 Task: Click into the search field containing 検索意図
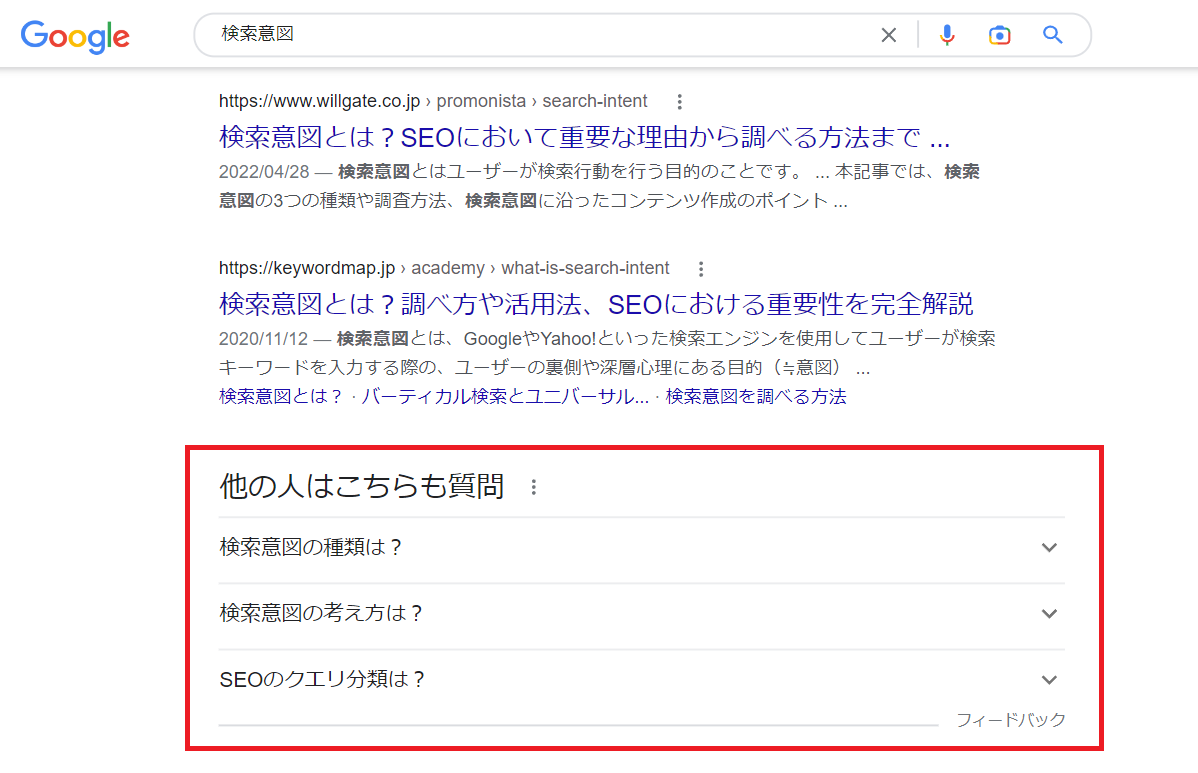540,35
